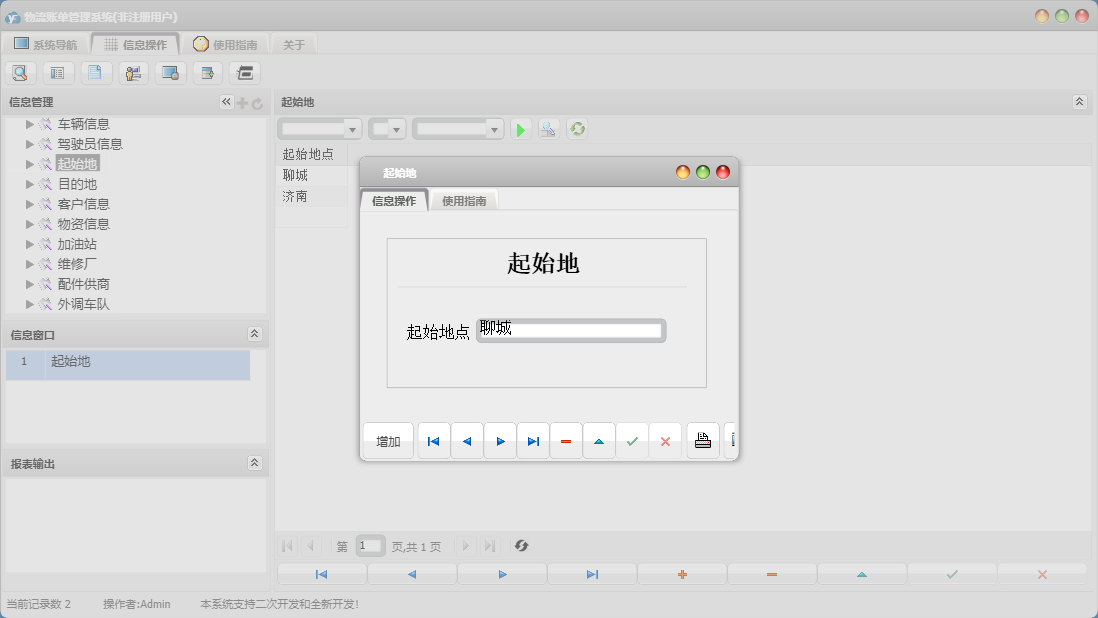Image resolution: width=1098 pixels, height=618 pixels.
Task: Click the print icon in the 起始地 dialog
Action: pos(702,440)
